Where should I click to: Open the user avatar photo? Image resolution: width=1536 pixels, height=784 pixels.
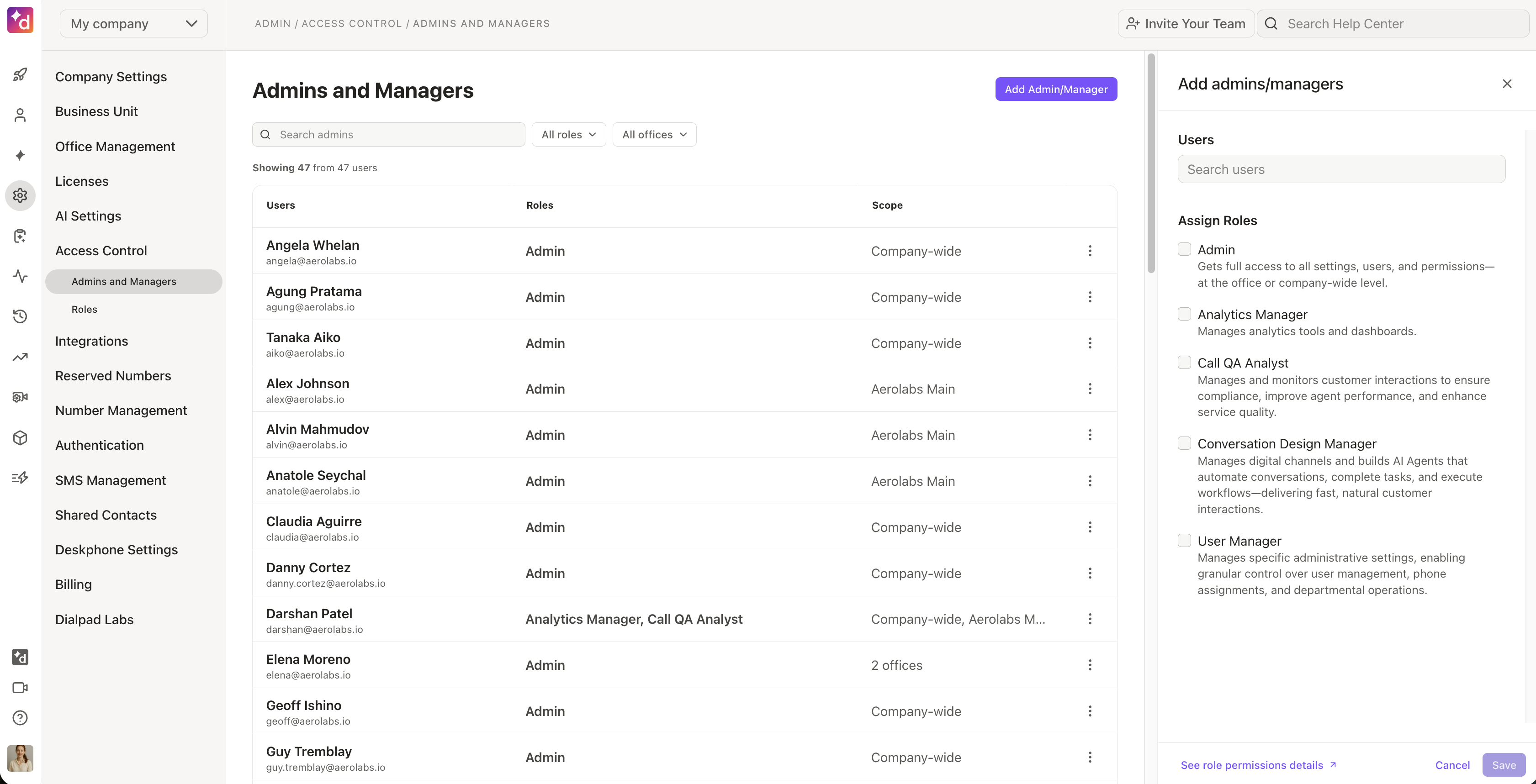20,758
